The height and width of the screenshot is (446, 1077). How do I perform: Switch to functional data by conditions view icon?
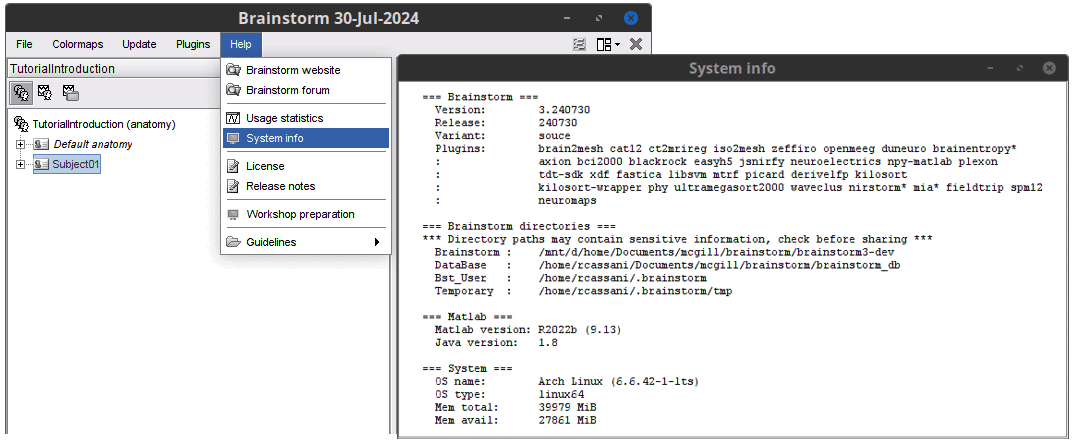point(70,93)
